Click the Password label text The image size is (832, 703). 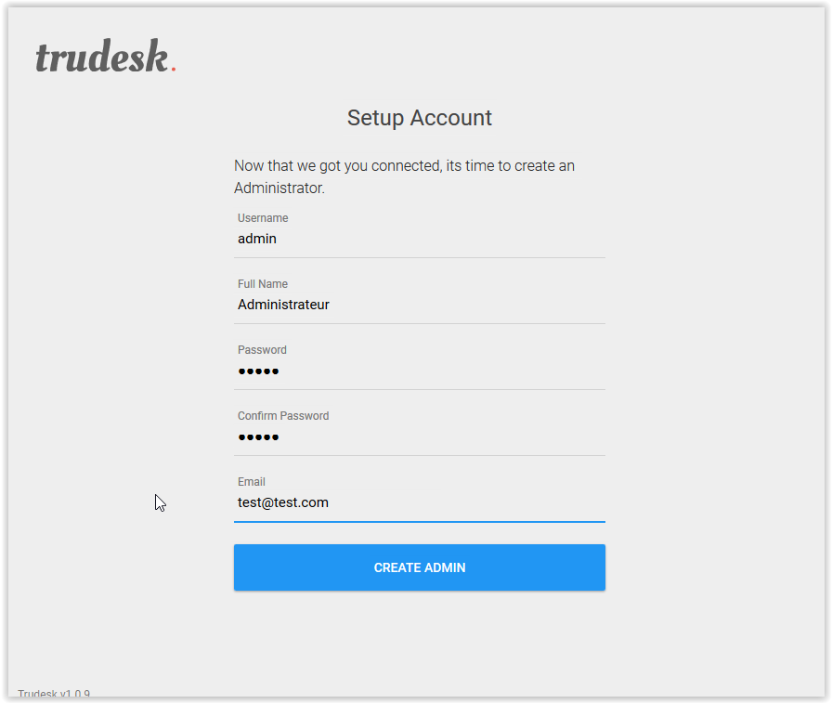262,350
